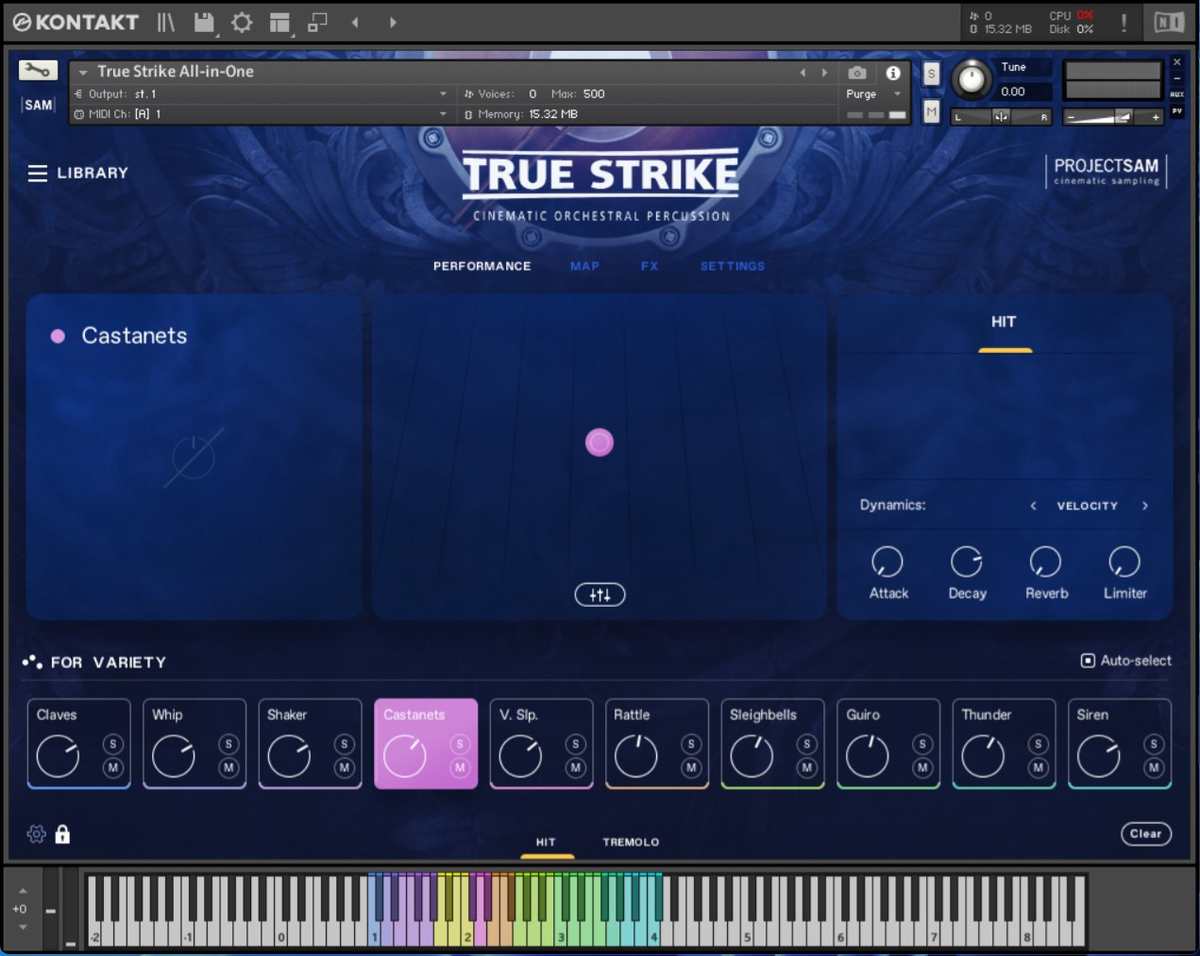Open the workspace layout icon

[280, 22]
